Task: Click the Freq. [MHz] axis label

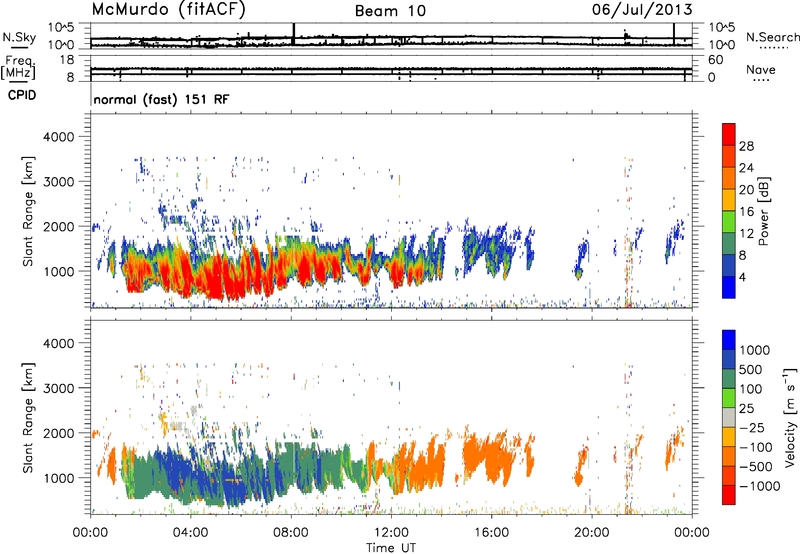Action: 18,67
